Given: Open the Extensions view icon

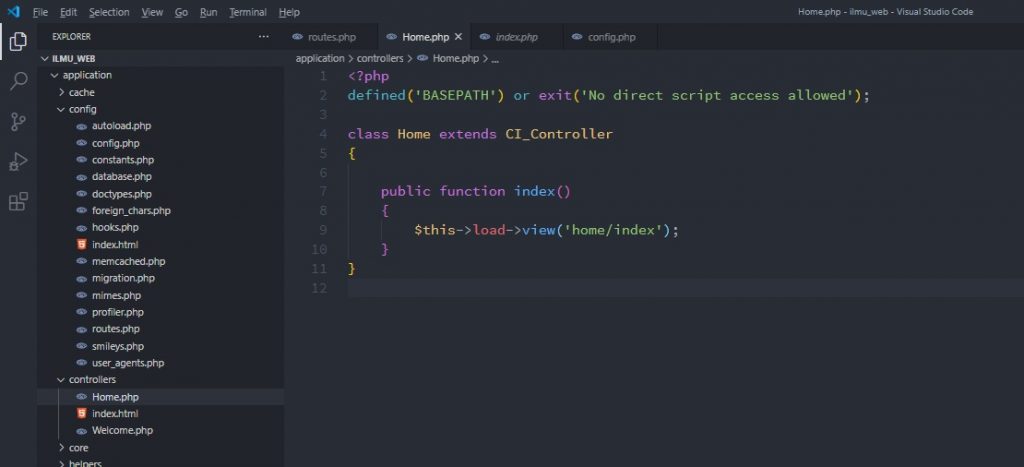Looking at the screenshot, I should [17, 202].
